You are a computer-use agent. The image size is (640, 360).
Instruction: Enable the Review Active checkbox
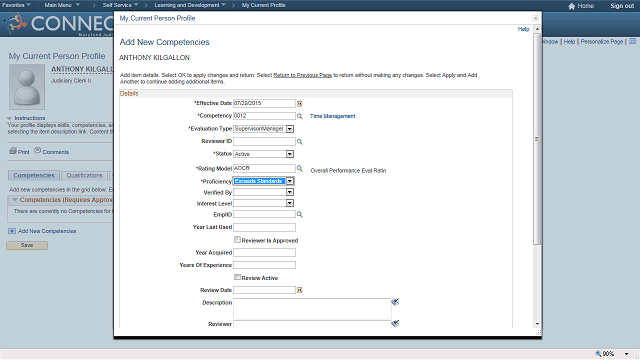tap(237, 277)
